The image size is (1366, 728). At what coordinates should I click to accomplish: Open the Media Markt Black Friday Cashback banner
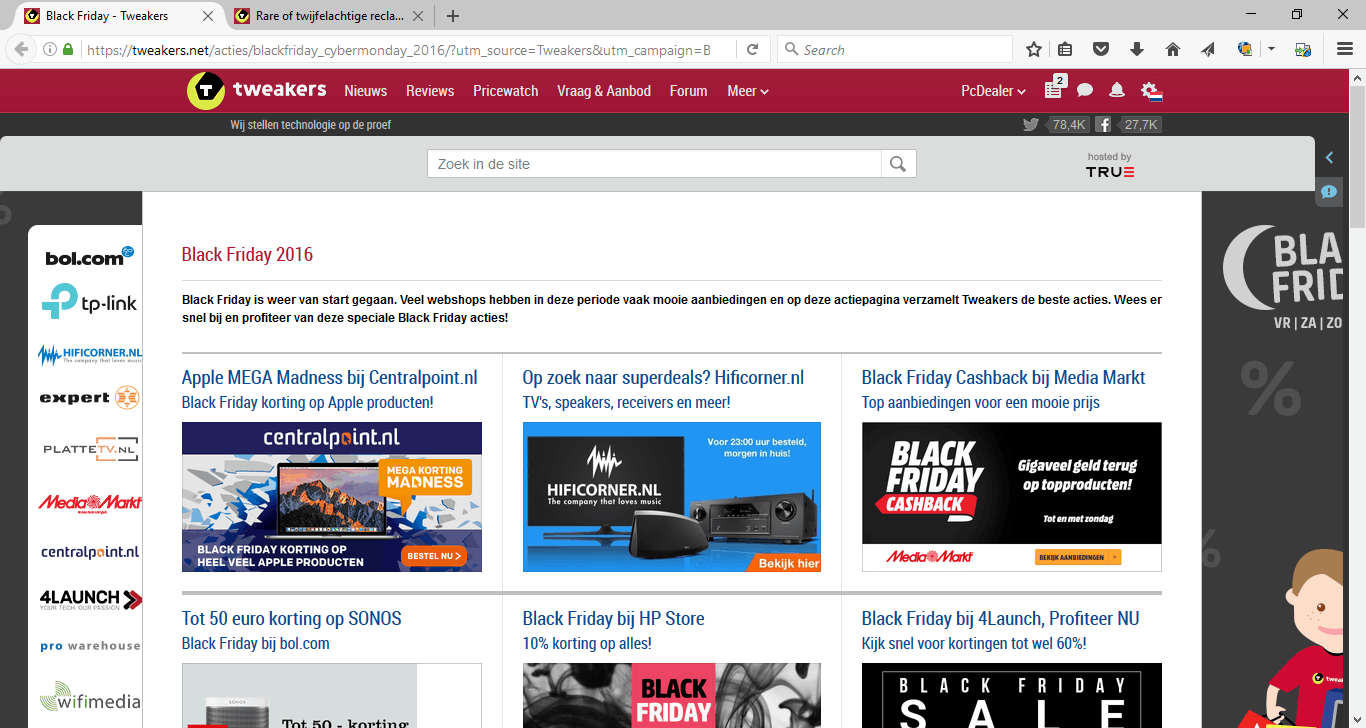click(1012, 497)
